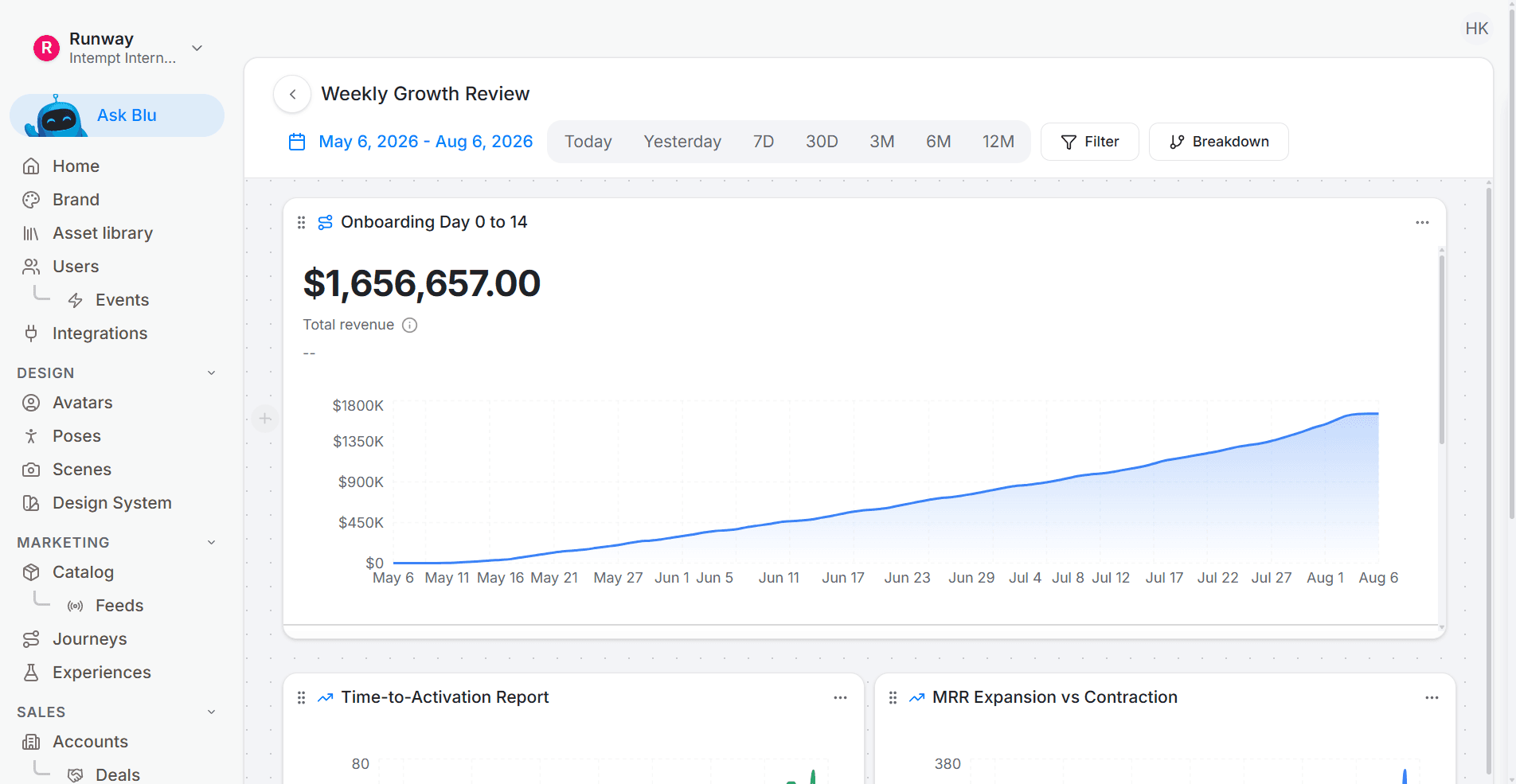Click the calendar icon by date range
Image resolution: width=1516 pixels, height=784 pixels.
click(297, 142)
